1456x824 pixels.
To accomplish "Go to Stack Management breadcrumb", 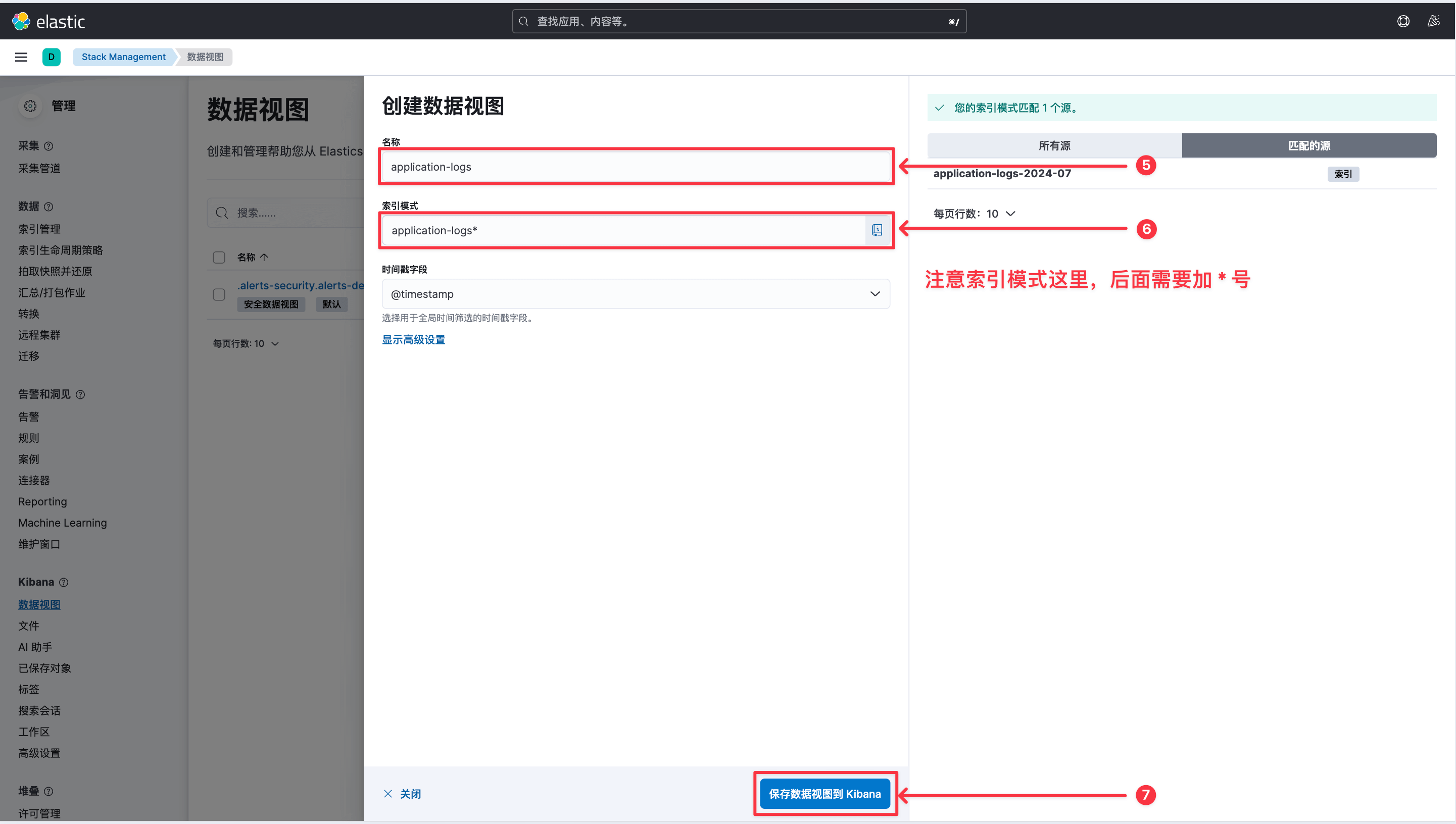I will 123,57.
